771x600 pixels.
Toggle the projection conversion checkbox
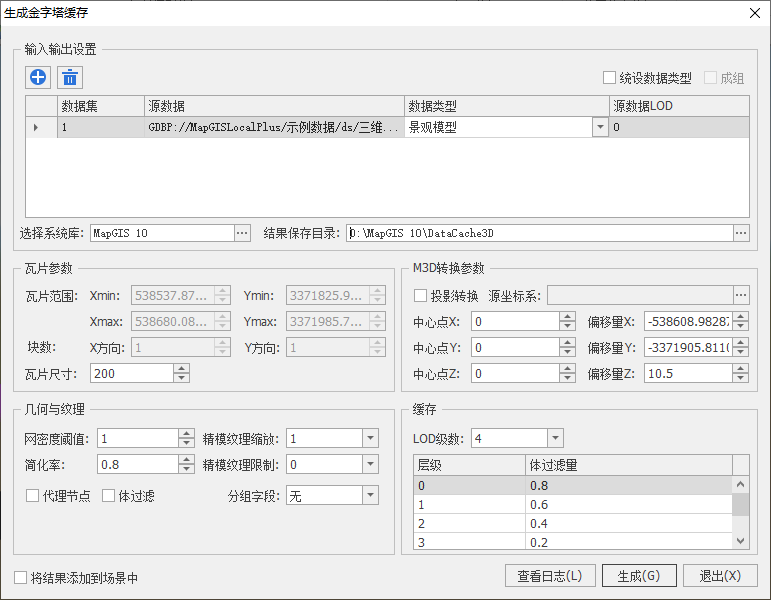[x=421, y=295]
